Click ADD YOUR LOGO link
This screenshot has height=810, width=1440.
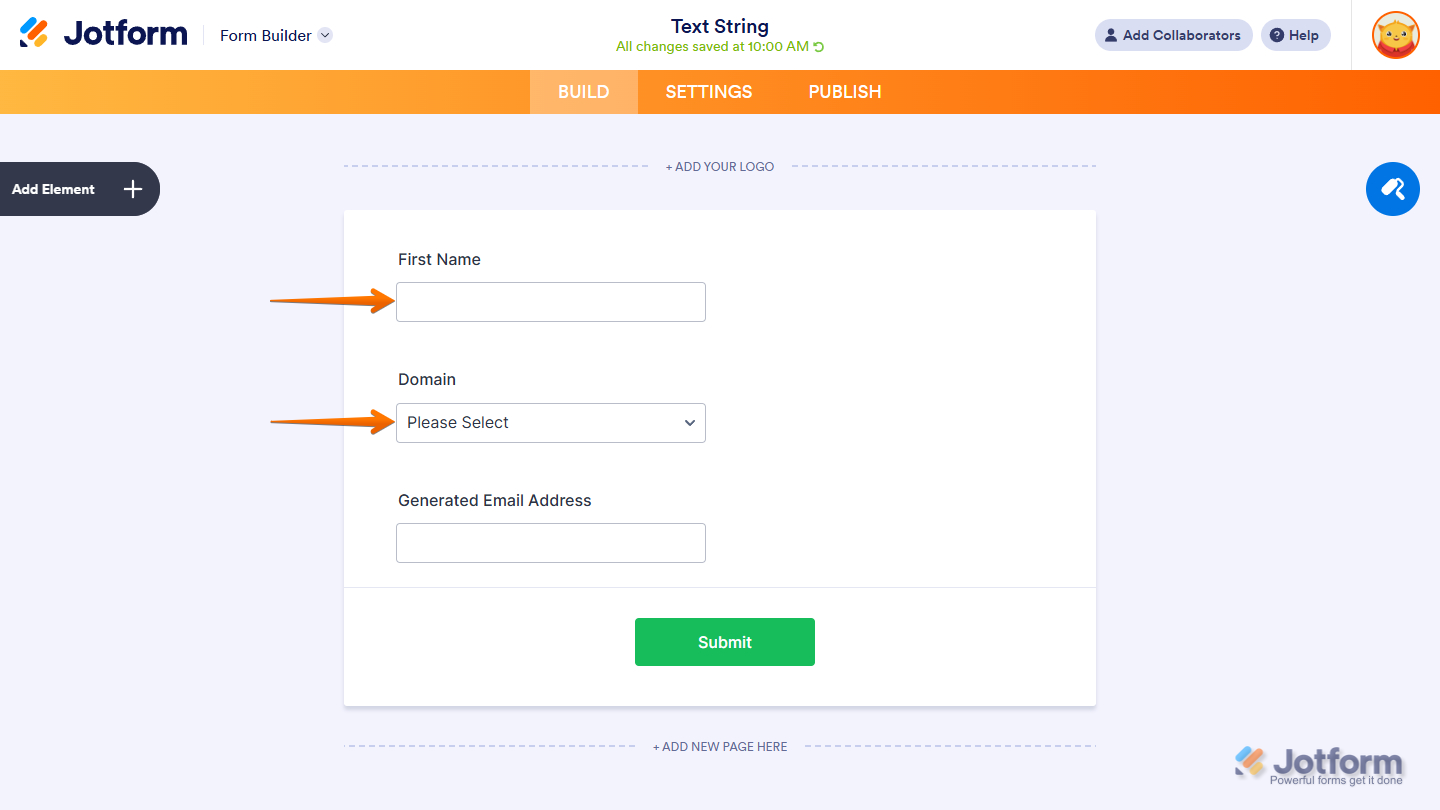[x=719, y=166]
